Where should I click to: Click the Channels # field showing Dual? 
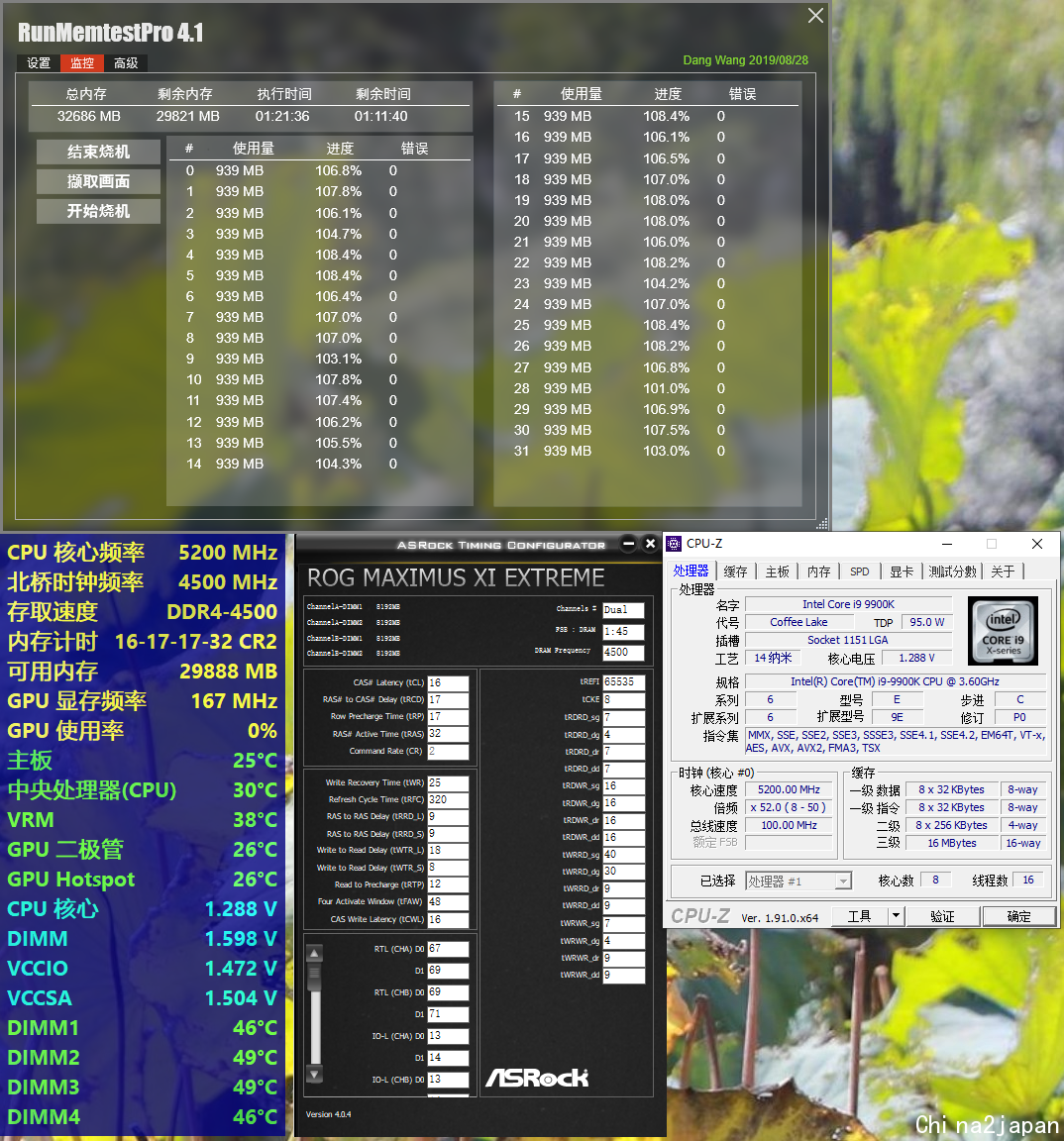click(x=624, y=610)
